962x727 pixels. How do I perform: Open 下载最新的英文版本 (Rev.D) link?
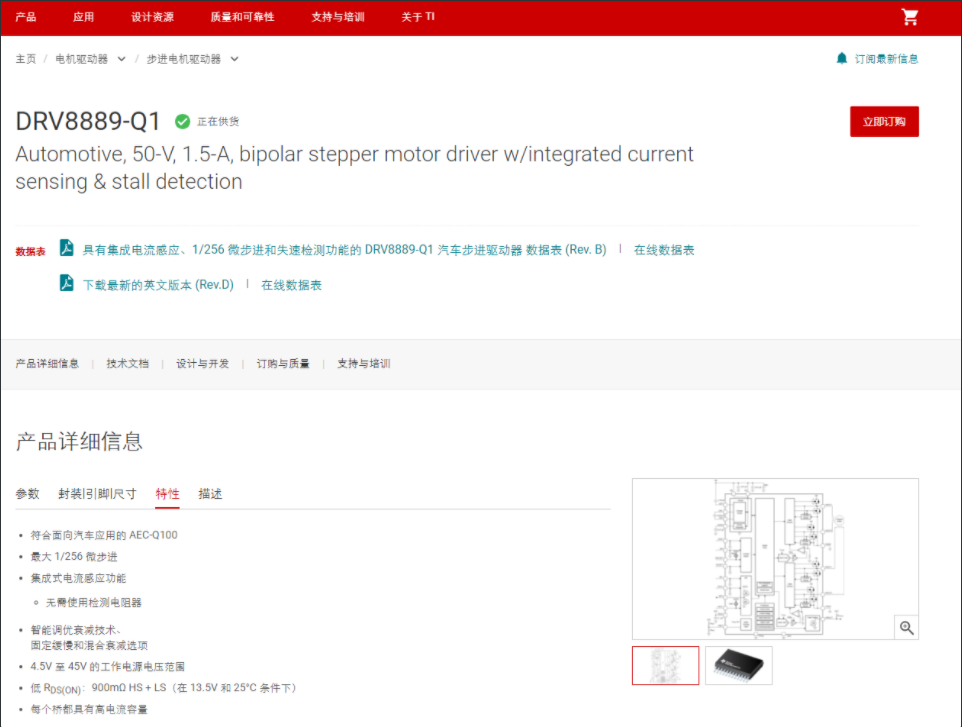coord(158,285)
